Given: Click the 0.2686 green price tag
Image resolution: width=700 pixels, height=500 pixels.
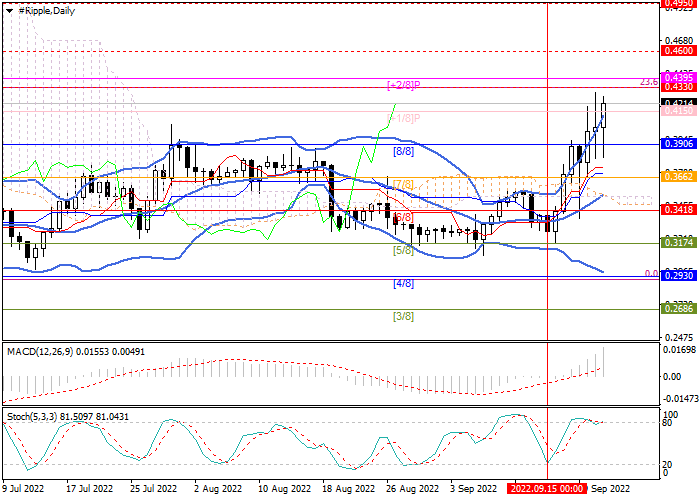Looking at the screenshot, I should tap(679, 309).
